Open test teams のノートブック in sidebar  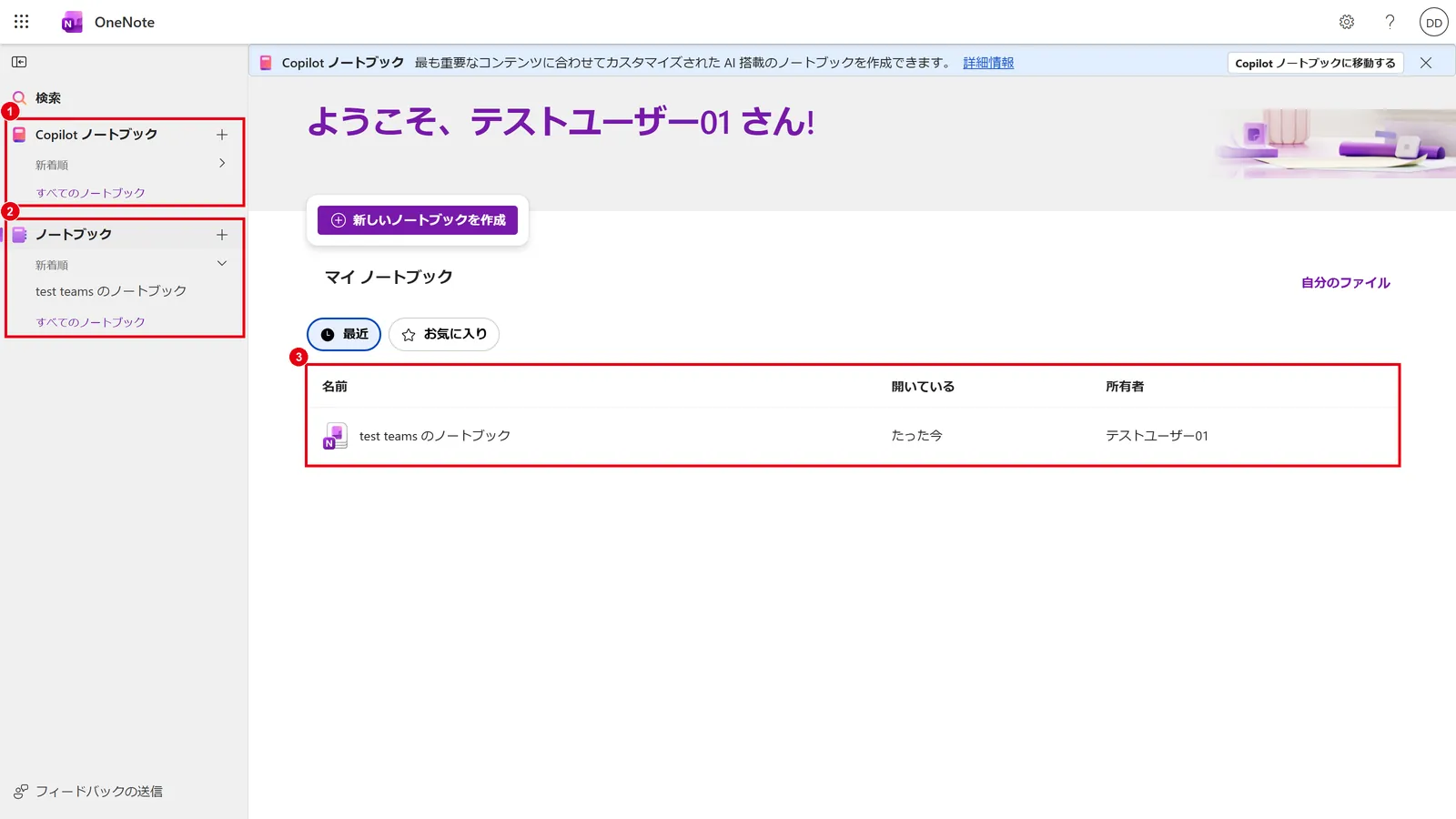click(111, 291)
